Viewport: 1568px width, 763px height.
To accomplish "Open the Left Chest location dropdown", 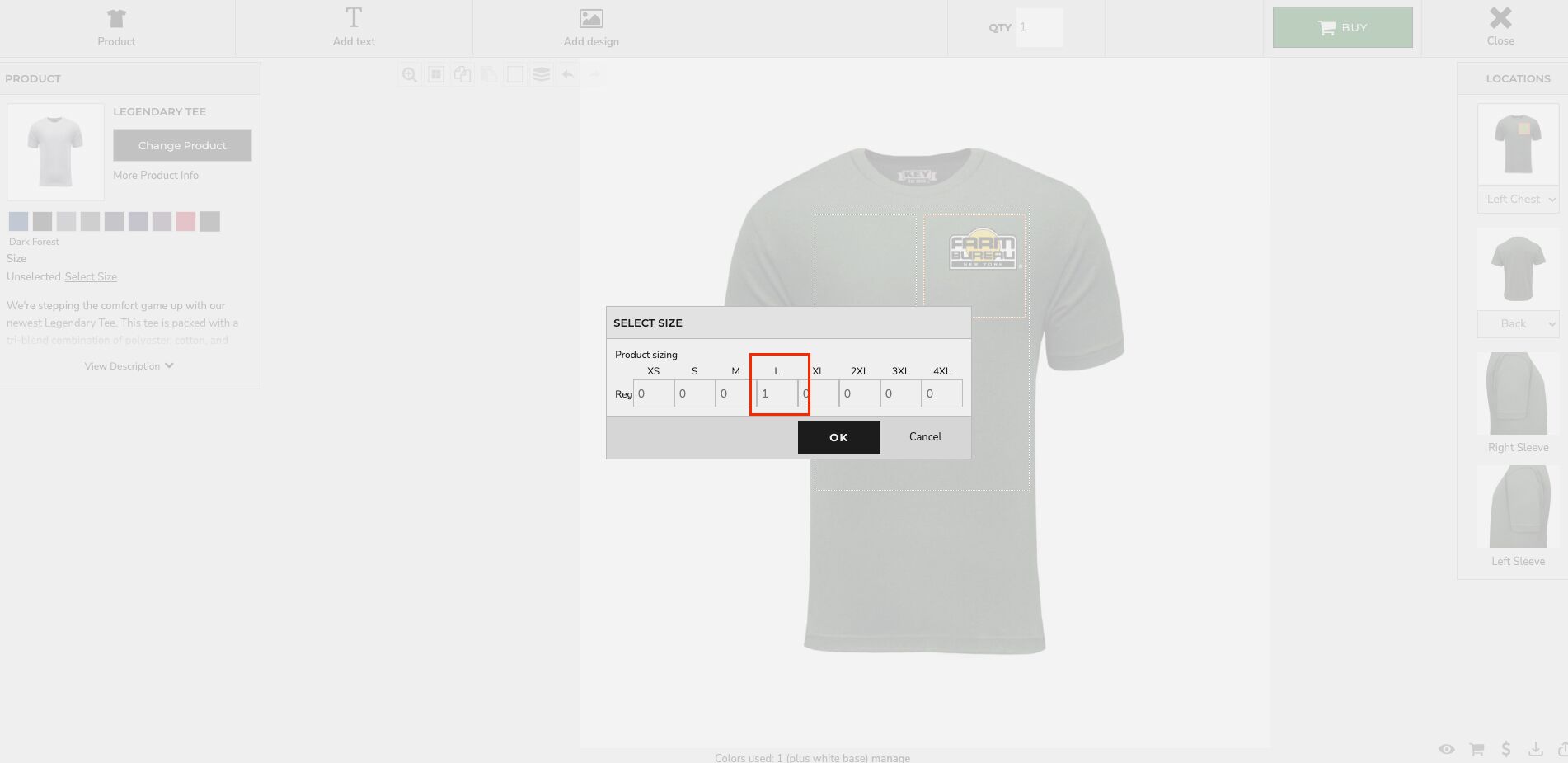I will click(1518, 200).
